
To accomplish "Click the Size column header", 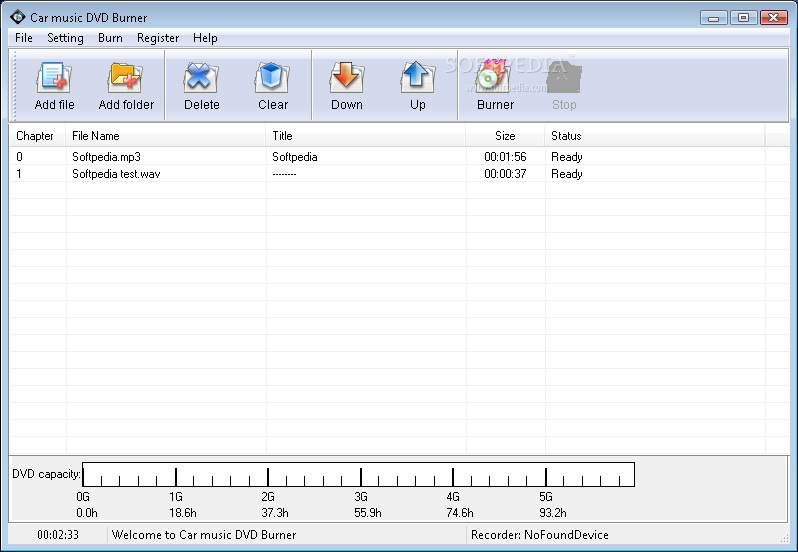I will pos(505,136).
